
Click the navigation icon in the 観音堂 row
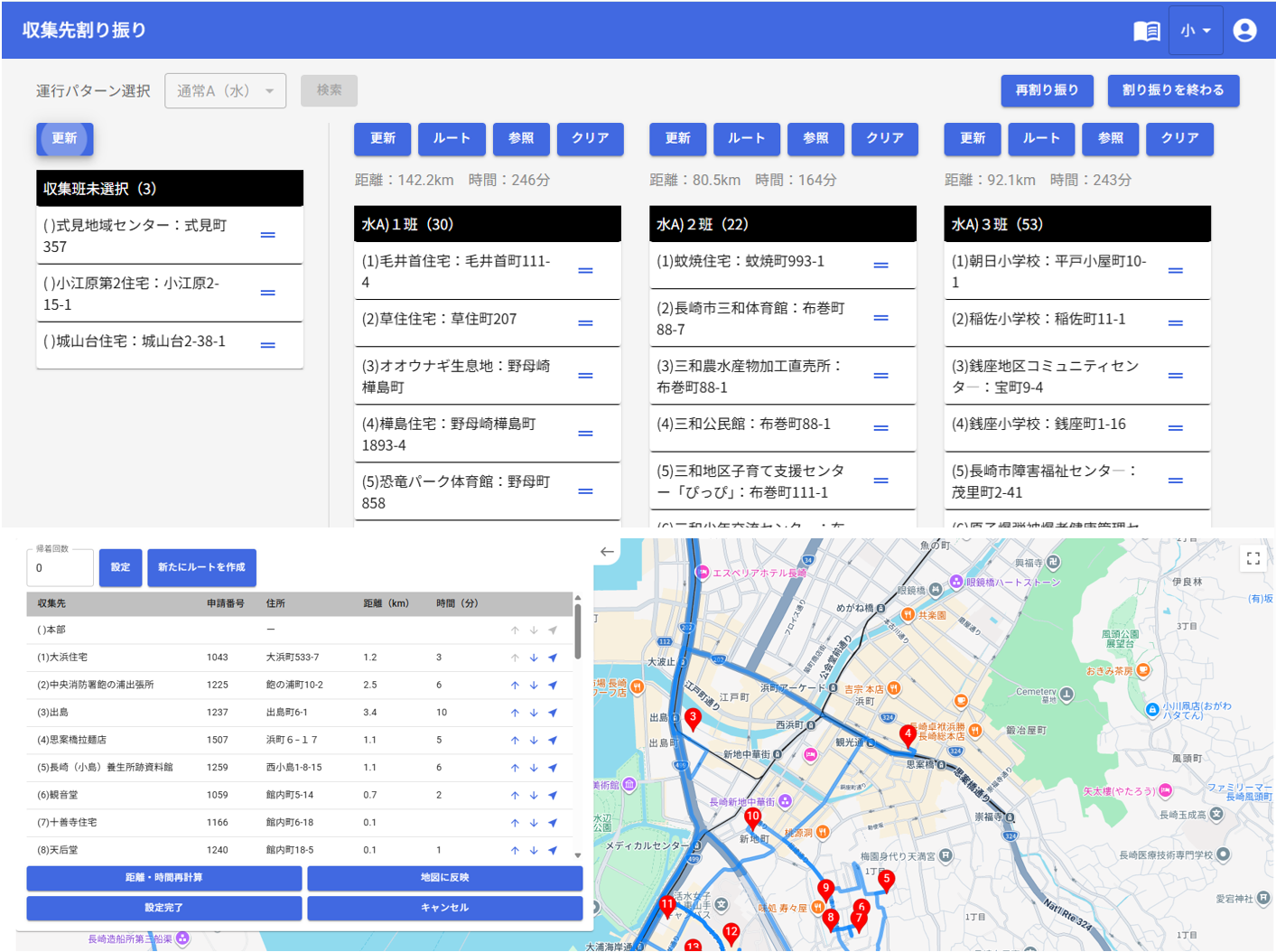[x=553, y=796]
